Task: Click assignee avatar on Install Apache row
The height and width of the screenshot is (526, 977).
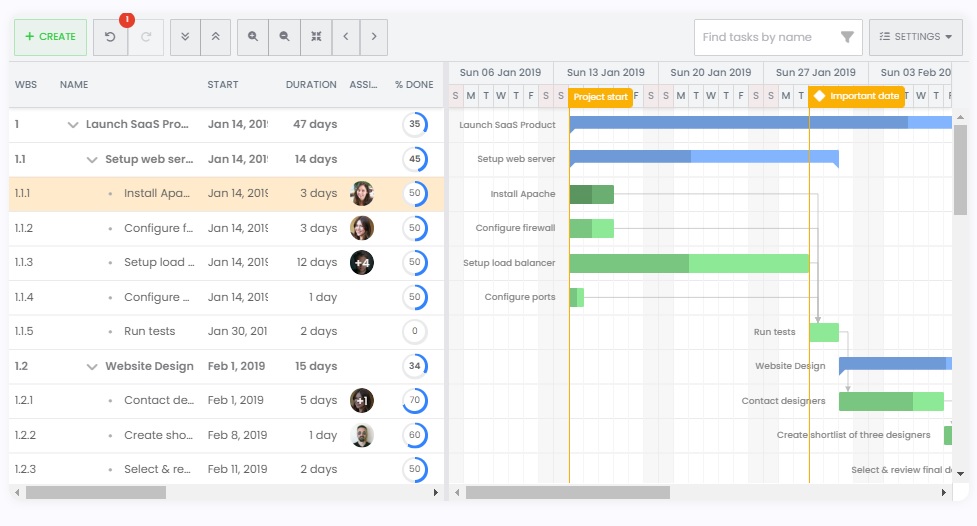Action: pyautogui.click(x=362, y=194)
